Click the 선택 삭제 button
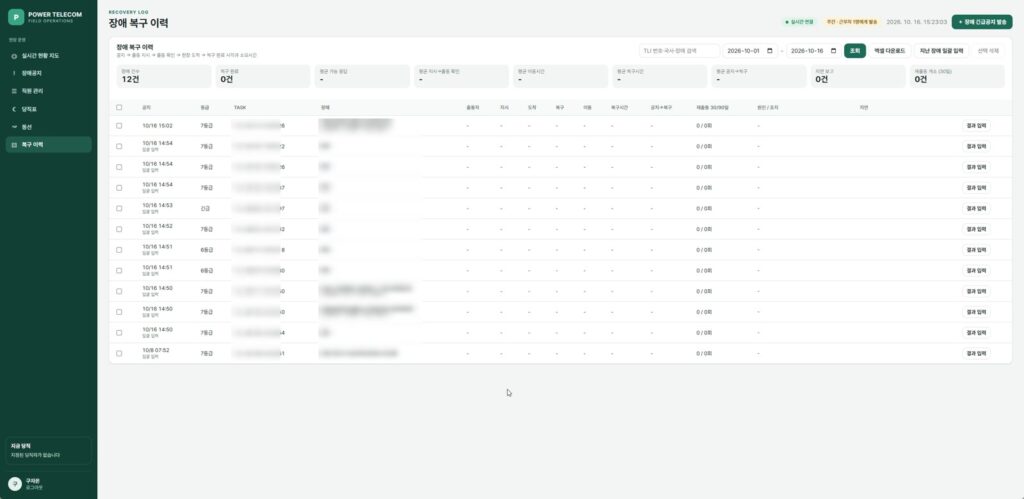The width and height of the screenshot is (1024, 499). (x=988, y=51)
